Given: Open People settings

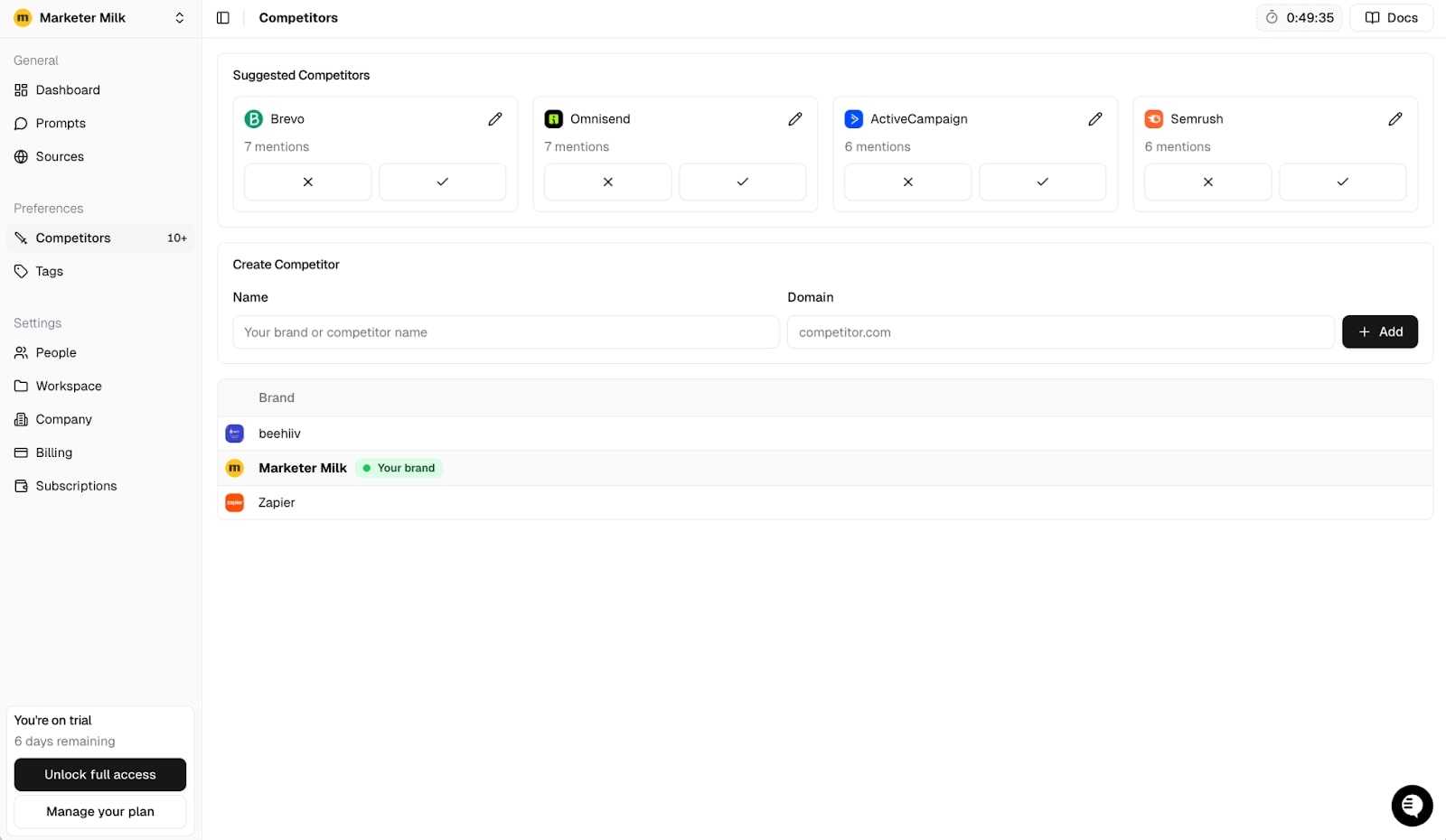Looking at the screenshot, I should click(x=100, y=353).
